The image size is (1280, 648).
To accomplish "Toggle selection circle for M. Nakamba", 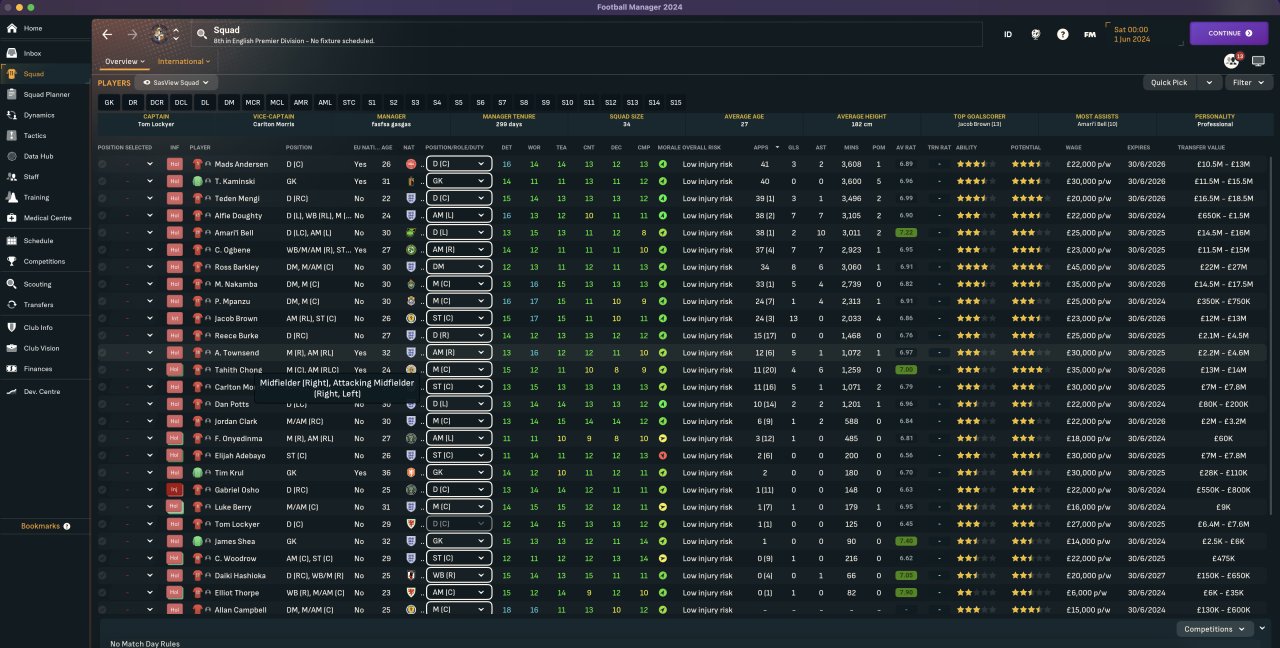I will tap(102, 284).
